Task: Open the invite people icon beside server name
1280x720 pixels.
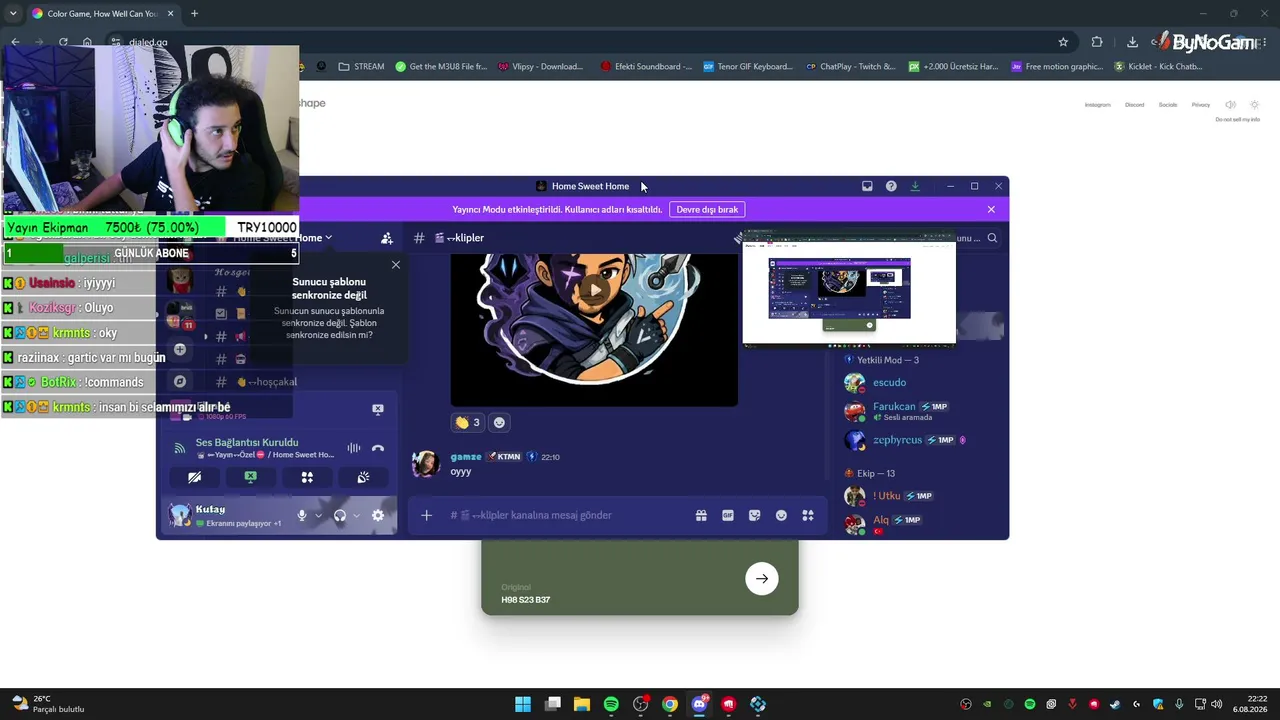Action: point(387,238)
